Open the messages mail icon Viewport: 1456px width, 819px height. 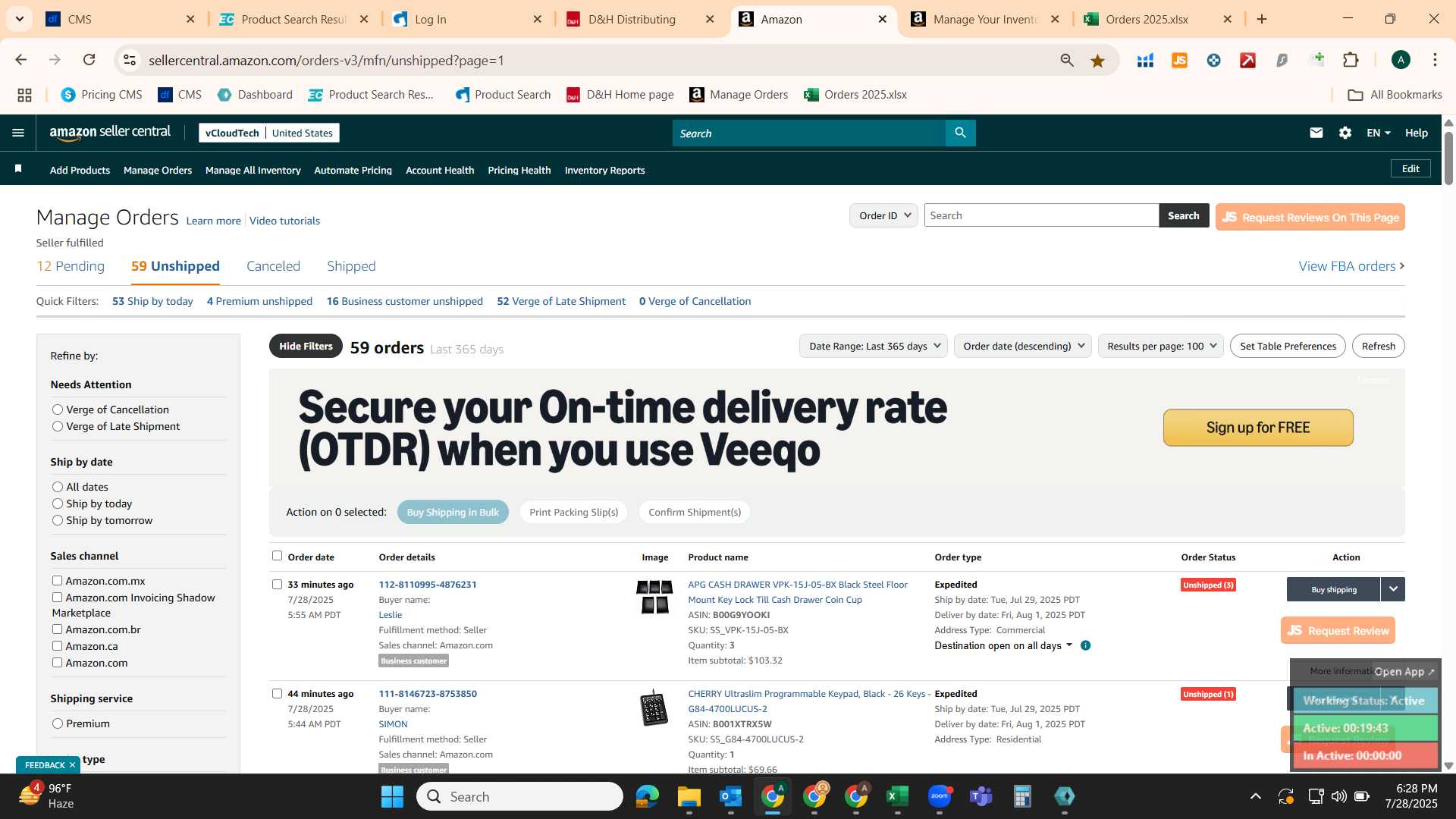click(1316, 133)
